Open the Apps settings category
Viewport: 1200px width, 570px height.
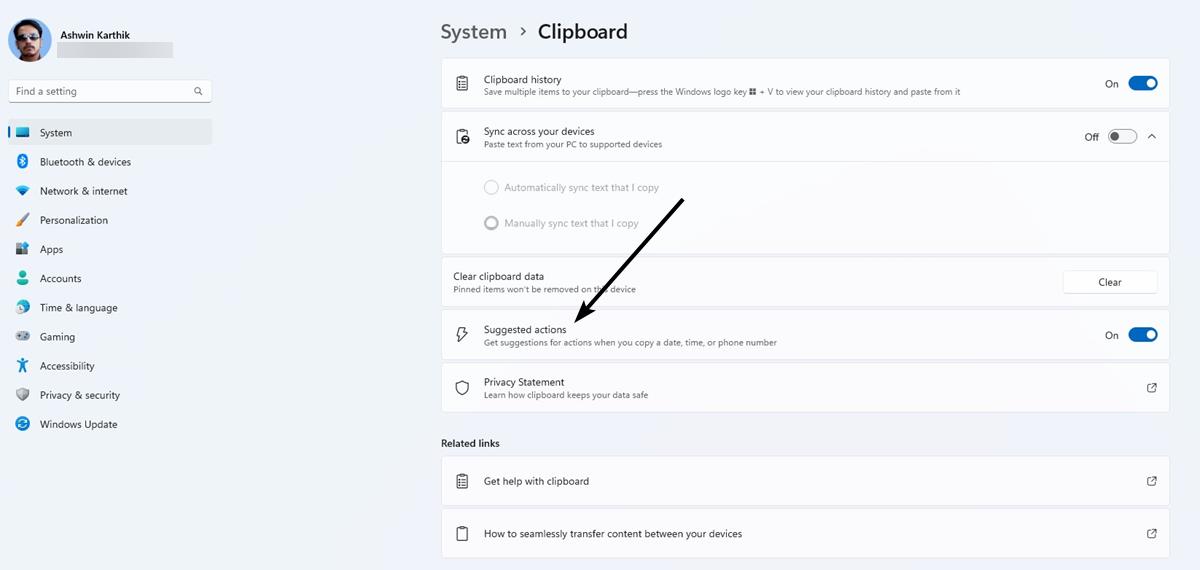(x=51, y=249)
